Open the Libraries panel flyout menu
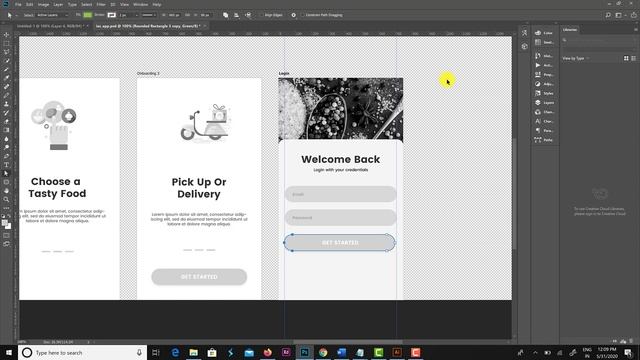The image size is (640, 360). click(x=635, y=29)
